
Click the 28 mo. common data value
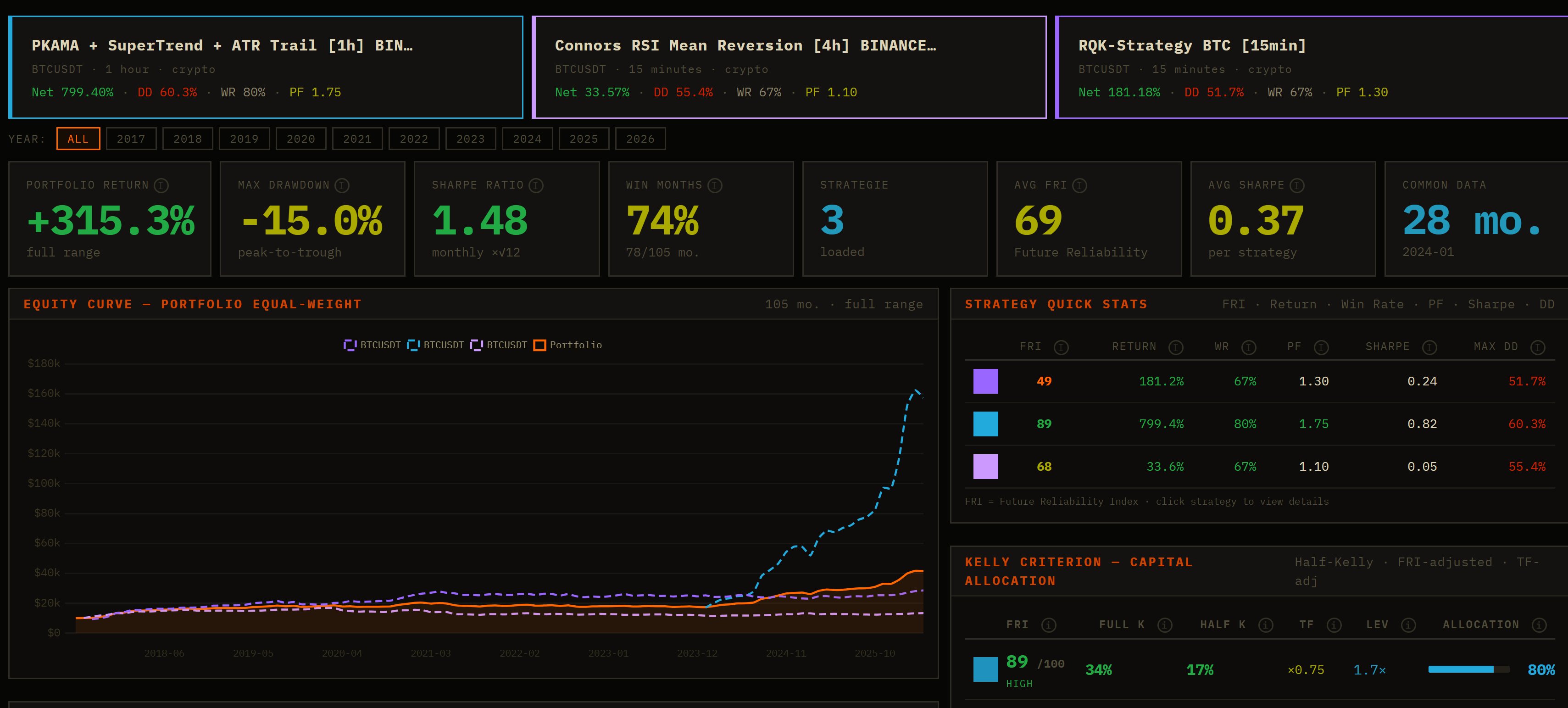[x=1472, y=220]
